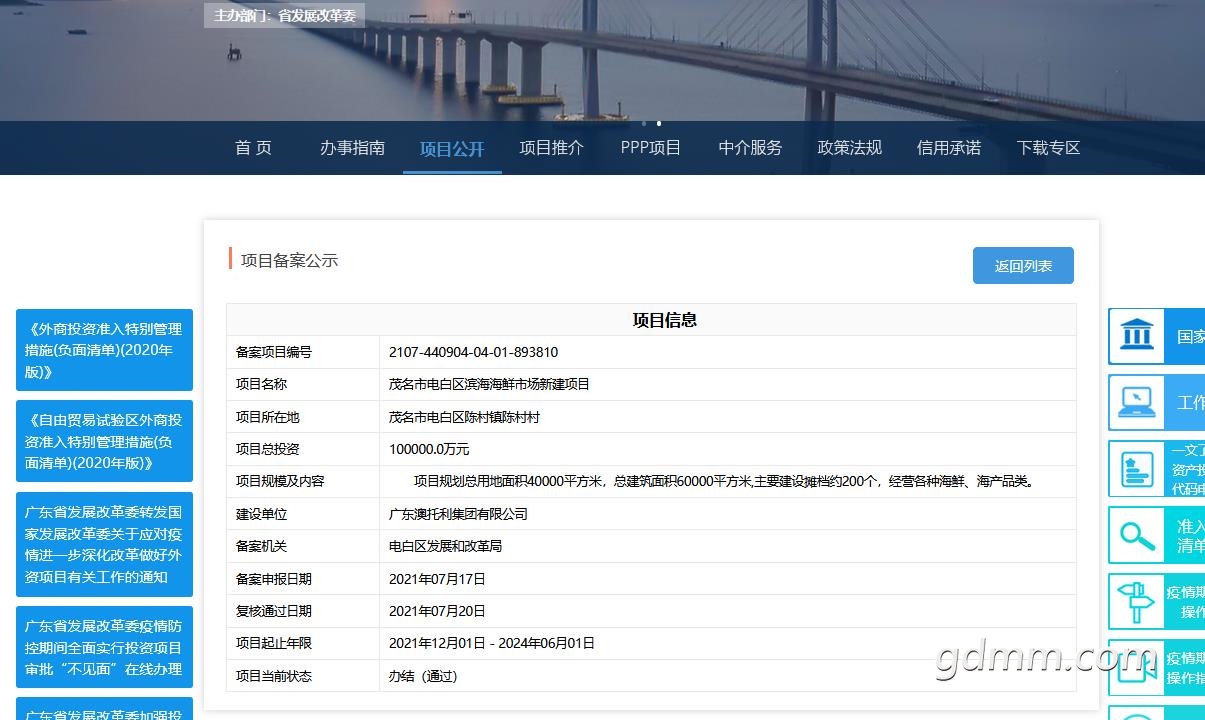Click the laptop computer icon
This screenshot has height=720, width=1205.
(x=1137, y=402)
